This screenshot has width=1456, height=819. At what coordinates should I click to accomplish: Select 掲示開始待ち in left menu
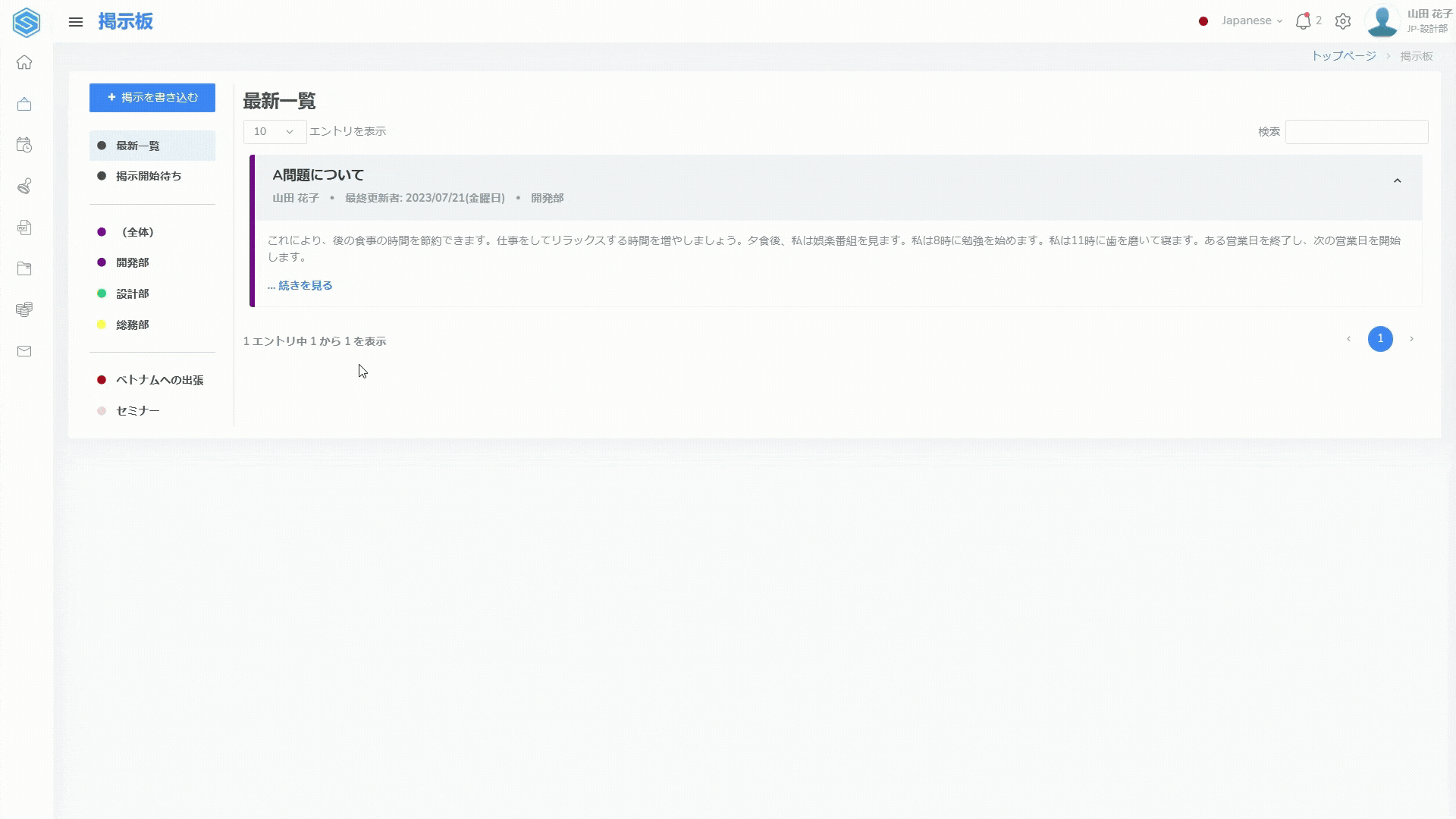click(x=149, y=176)
